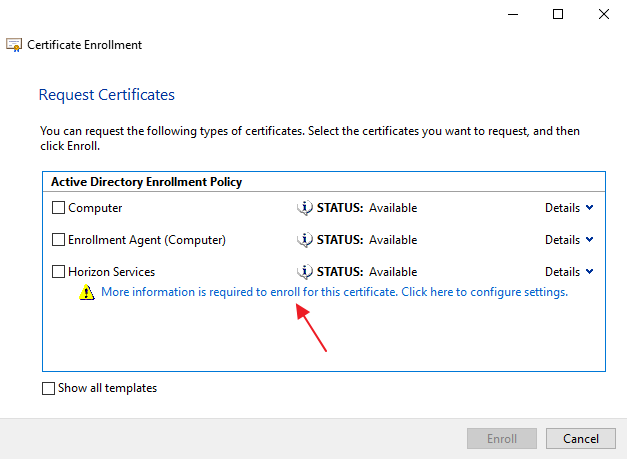627x459 pixels.
Task: Click the yellow warning triangle icon
Action: click(87, 293)
